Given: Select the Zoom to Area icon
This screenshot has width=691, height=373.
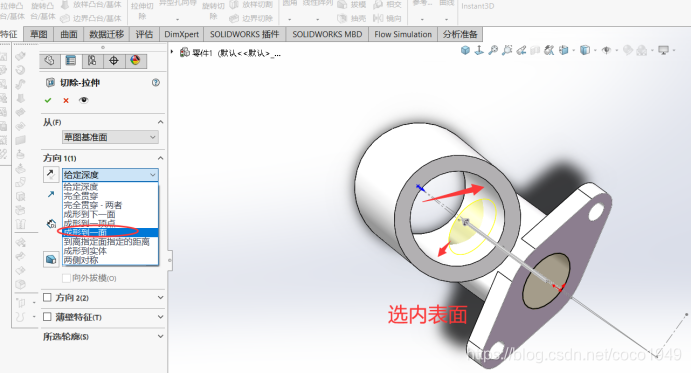Looking at the screenshot, I should [x=507, y=50].
